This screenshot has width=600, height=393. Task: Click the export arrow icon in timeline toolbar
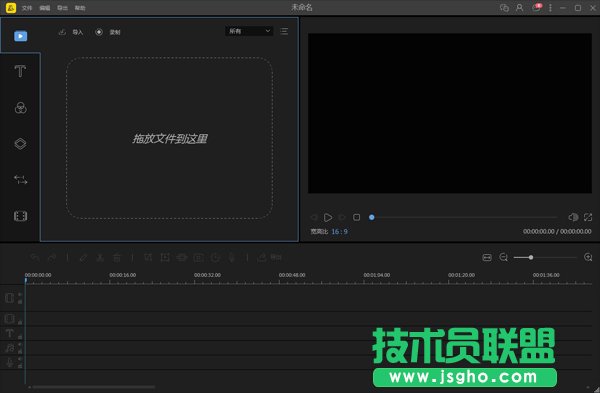pos(262,258)
